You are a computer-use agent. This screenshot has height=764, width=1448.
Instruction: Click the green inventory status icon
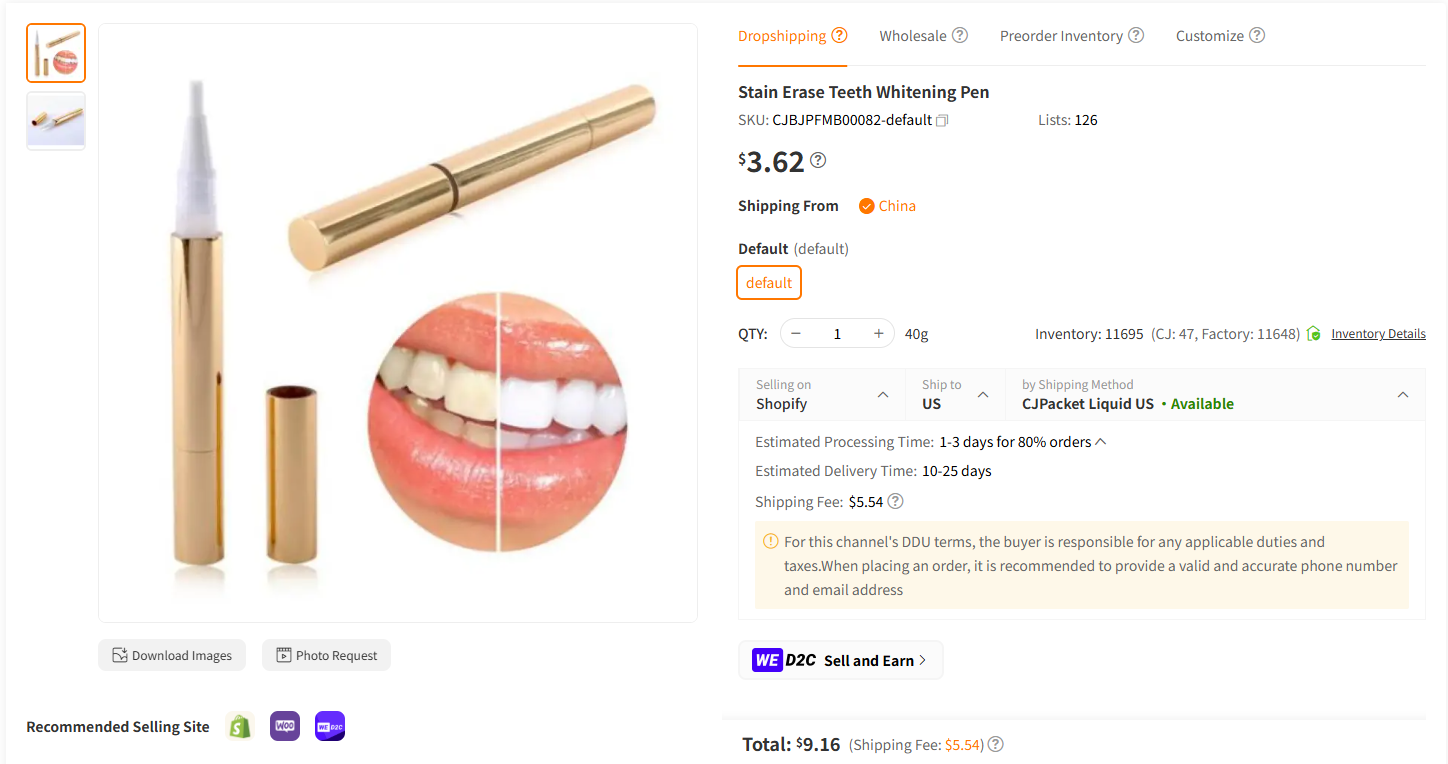click(x=1313, y=333)
